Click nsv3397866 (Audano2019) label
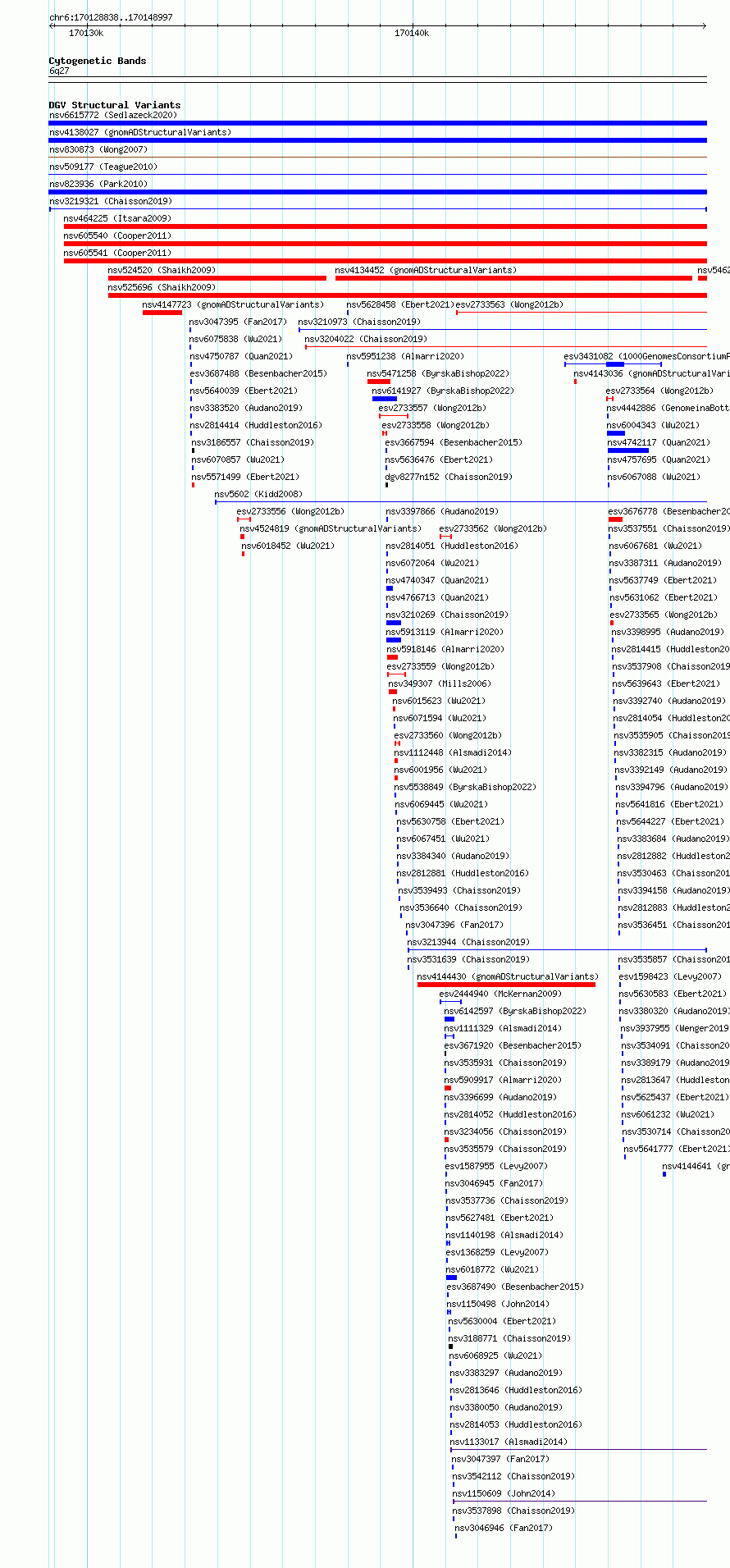 (x=442, y=511)
